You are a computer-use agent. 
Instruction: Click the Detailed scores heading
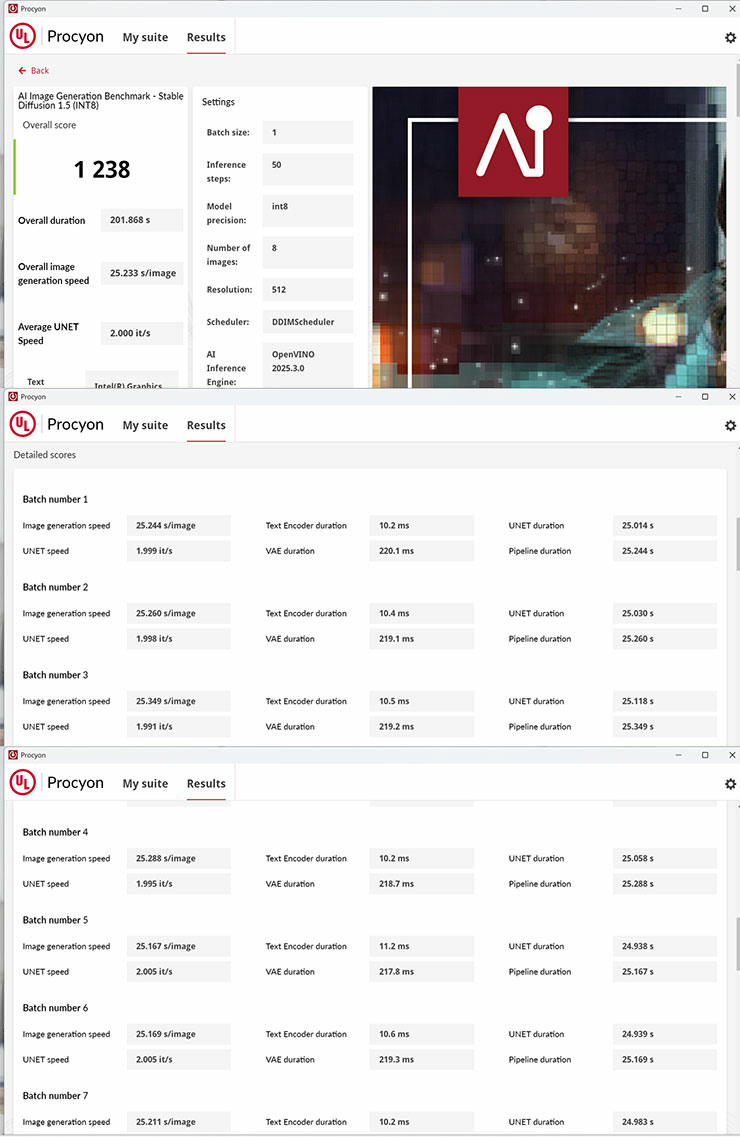tap(45, 455)
